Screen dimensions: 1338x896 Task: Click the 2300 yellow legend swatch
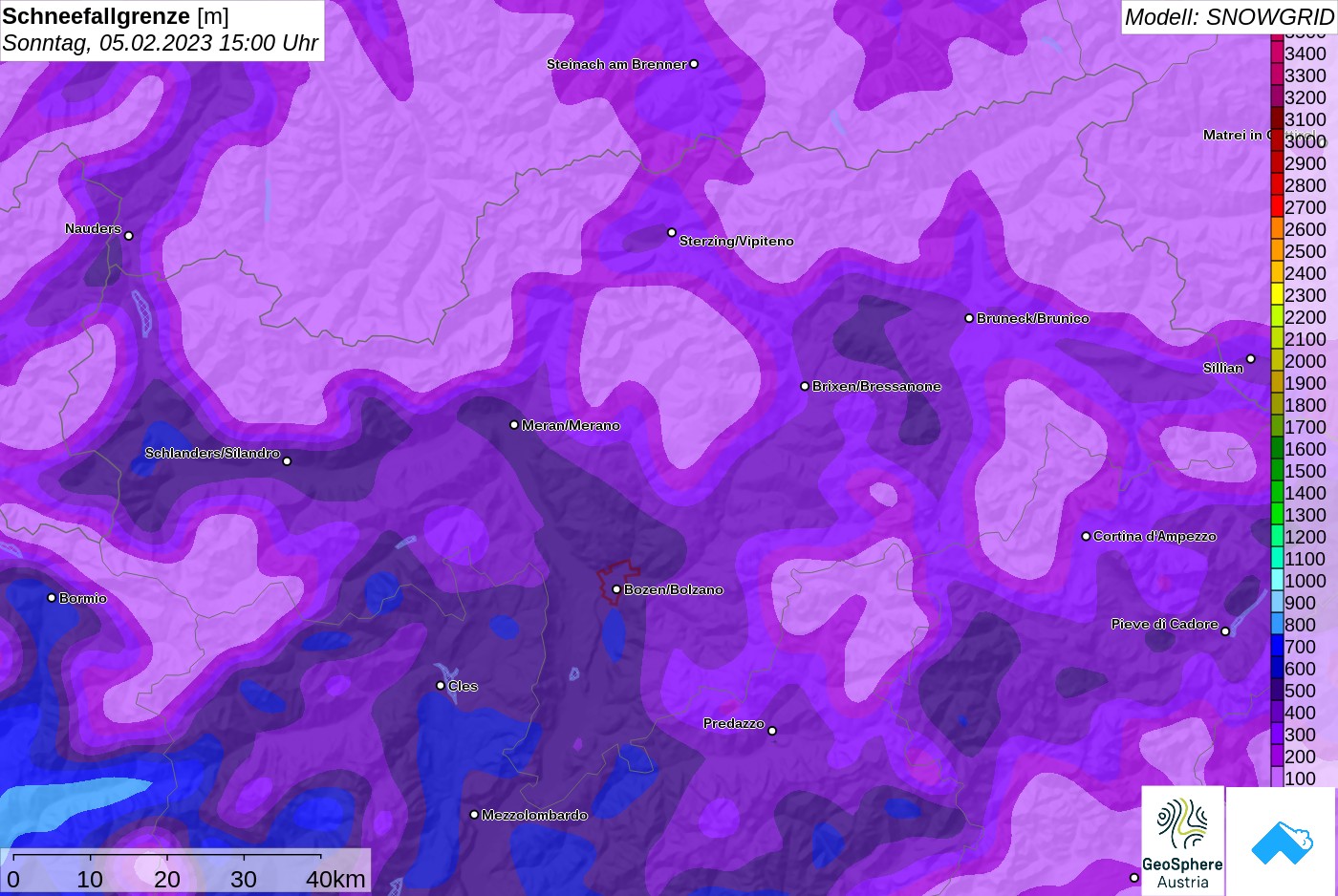1277,295
